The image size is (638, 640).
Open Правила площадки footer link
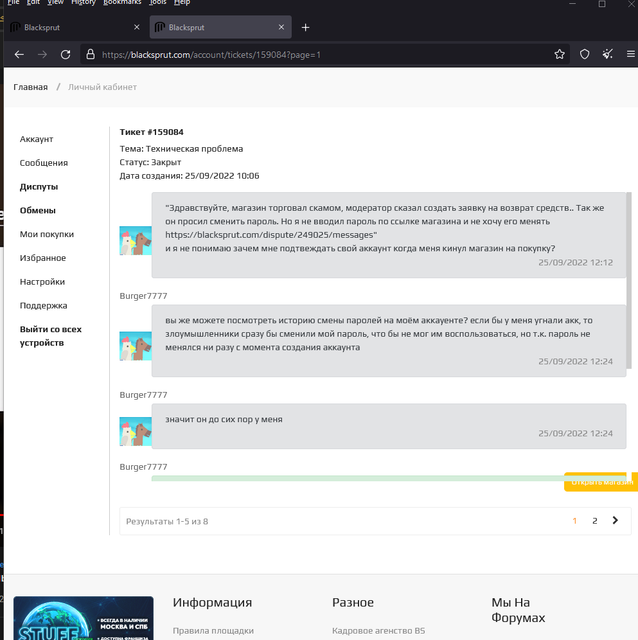pos(213,631)
